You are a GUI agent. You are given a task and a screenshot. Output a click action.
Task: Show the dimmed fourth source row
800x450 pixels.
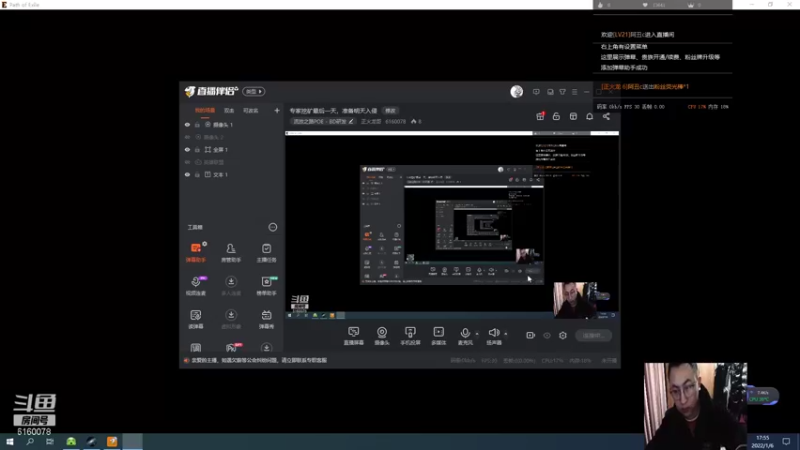(x=187, y=162)
